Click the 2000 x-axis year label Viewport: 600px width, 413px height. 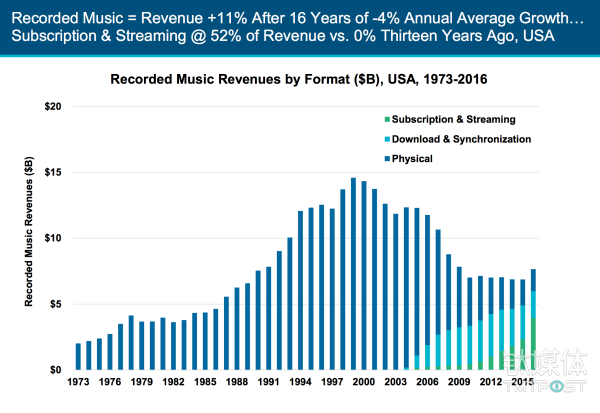click(x=364, y=382)
